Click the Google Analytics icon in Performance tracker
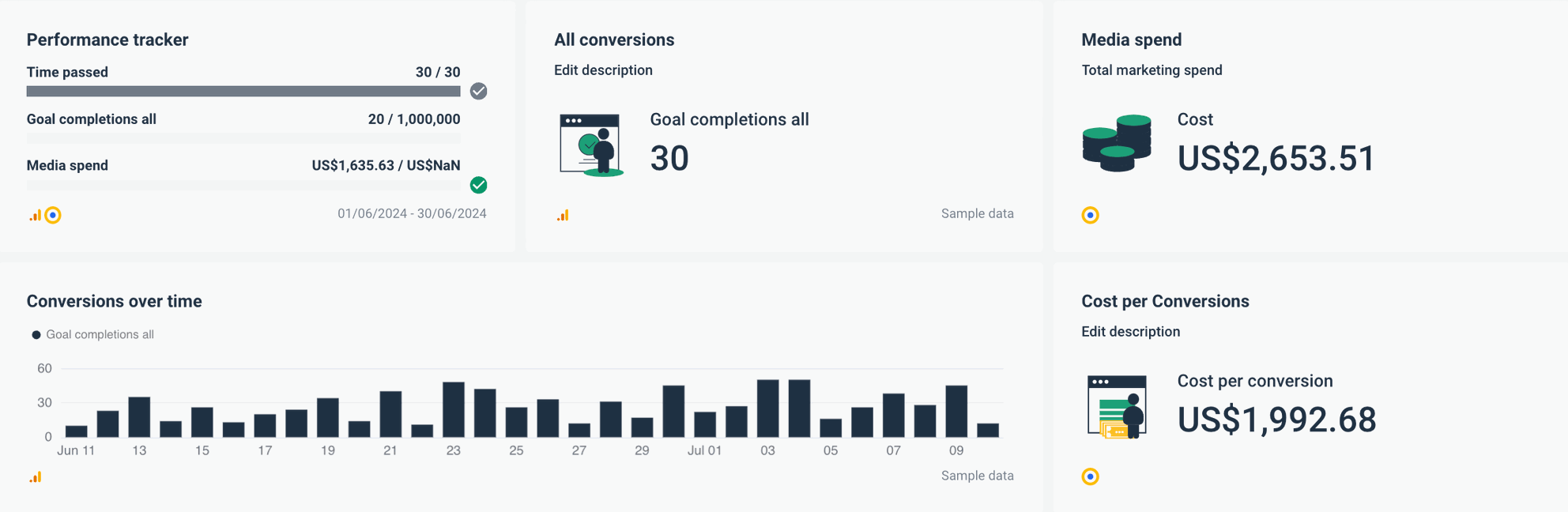The width and height of the screenshot is (1568, 512). tap(33, 215)
